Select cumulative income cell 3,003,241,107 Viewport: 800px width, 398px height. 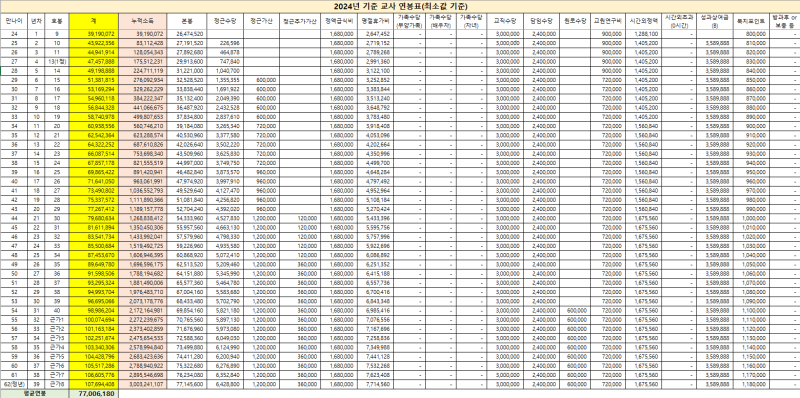[143, 383]
